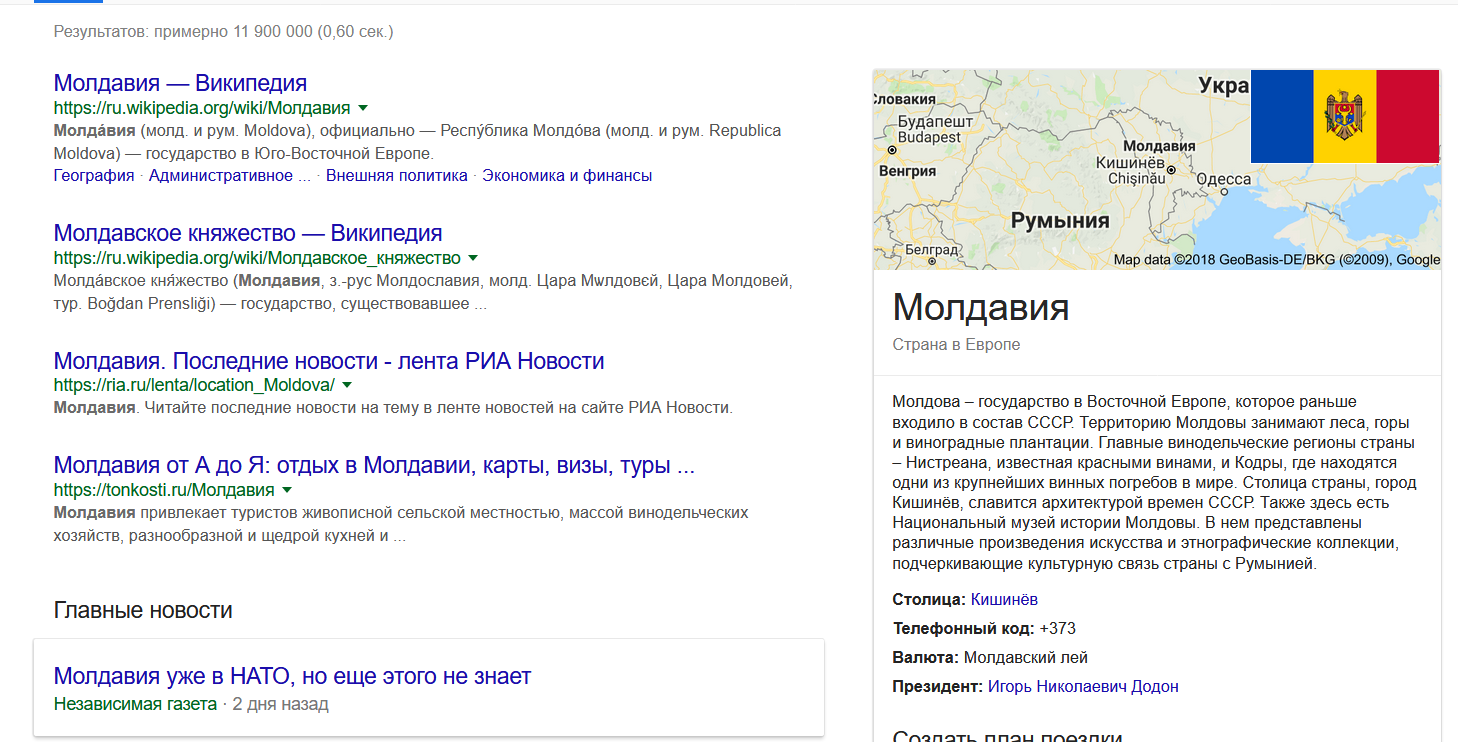
Task: Click the Кишинёв Chișinău label on the map
Action: [1131, 170]
